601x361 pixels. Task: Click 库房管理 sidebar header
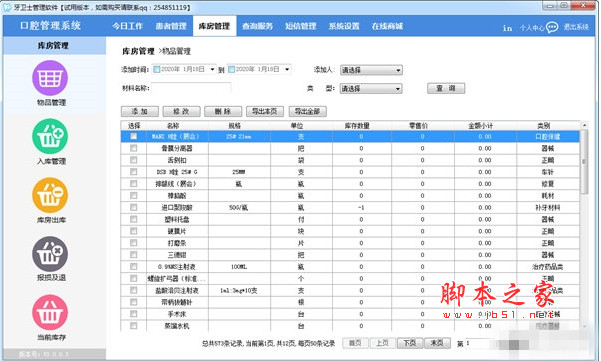tap(53, 46)
